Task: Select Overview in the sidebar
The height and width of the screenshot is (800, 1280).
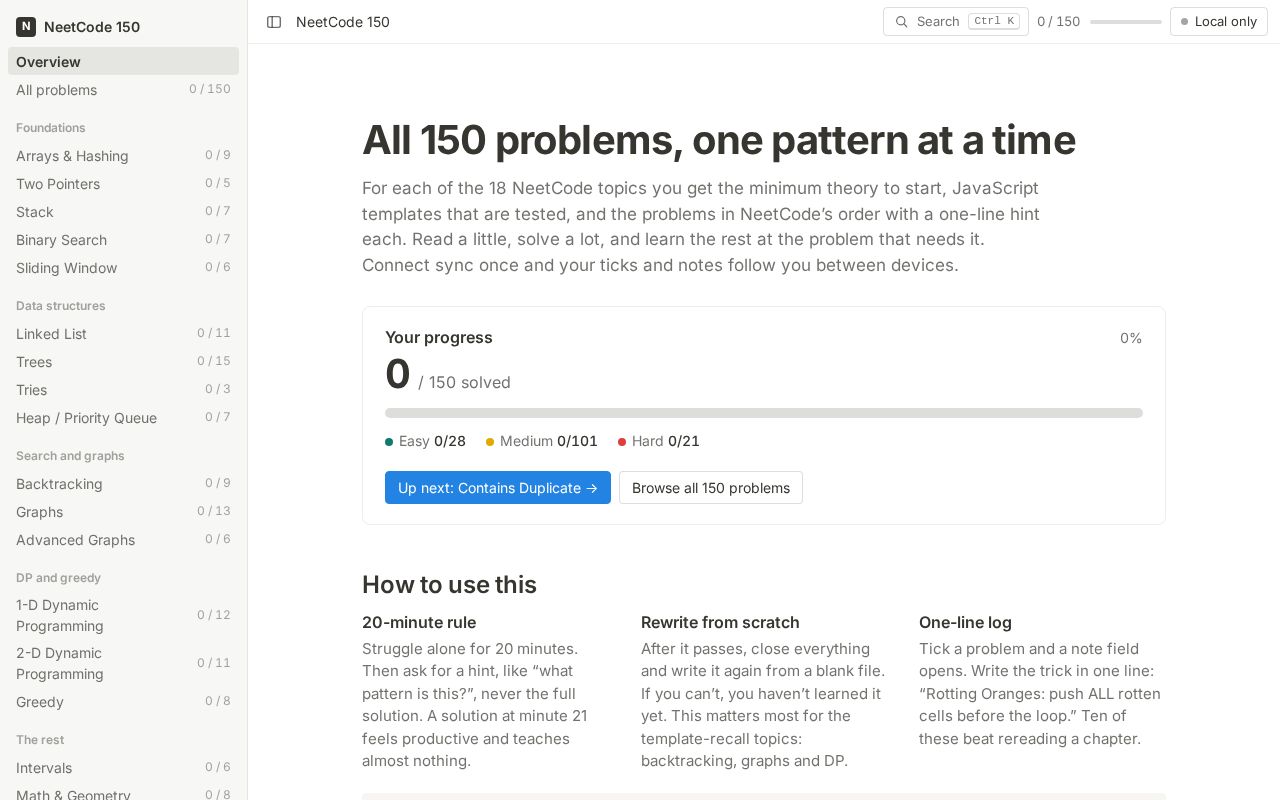Action: click(x=123, y=61)
